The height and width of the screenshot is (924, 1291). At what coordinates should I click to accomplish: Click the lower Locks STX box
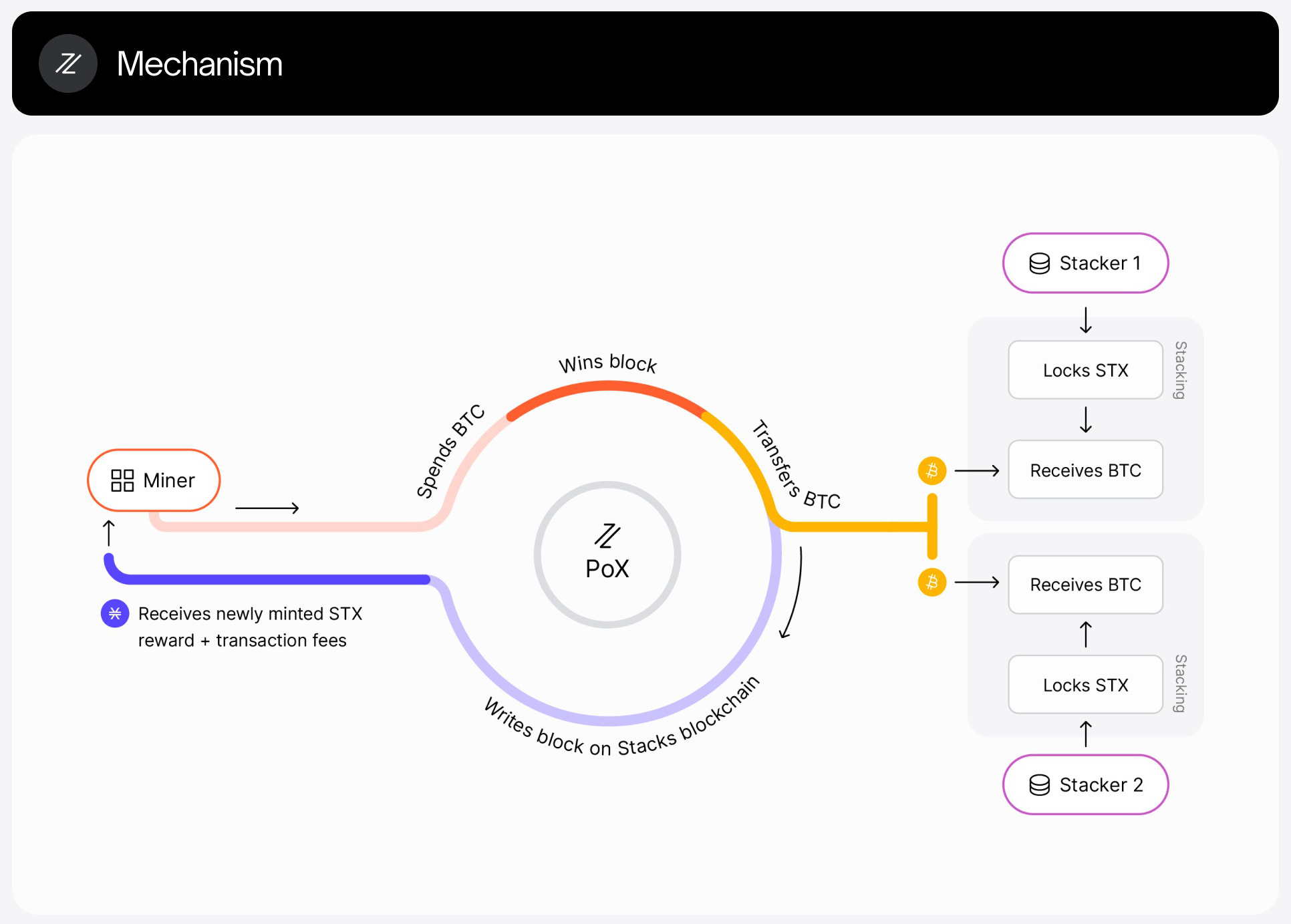pyautogui.click(x=1085, y=685)
